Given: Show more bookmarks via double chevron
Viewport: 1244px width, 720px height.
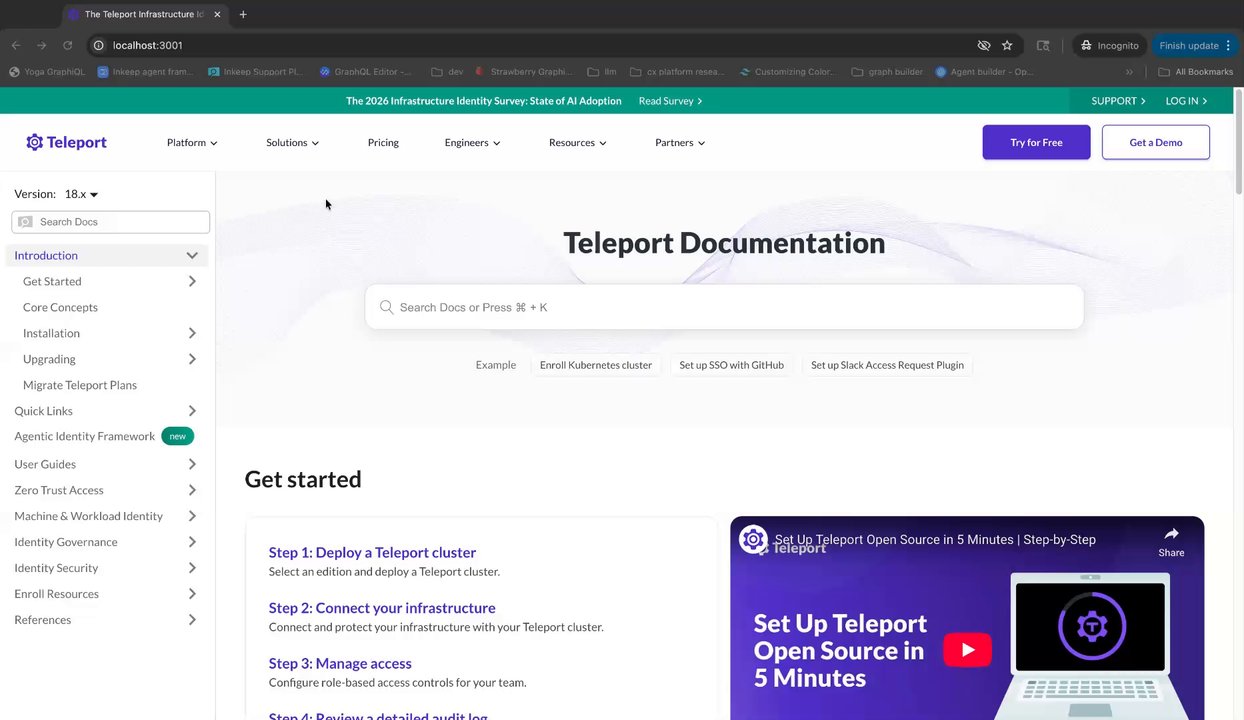Looking at the screenshot, I should click(x=1129, y=72).
